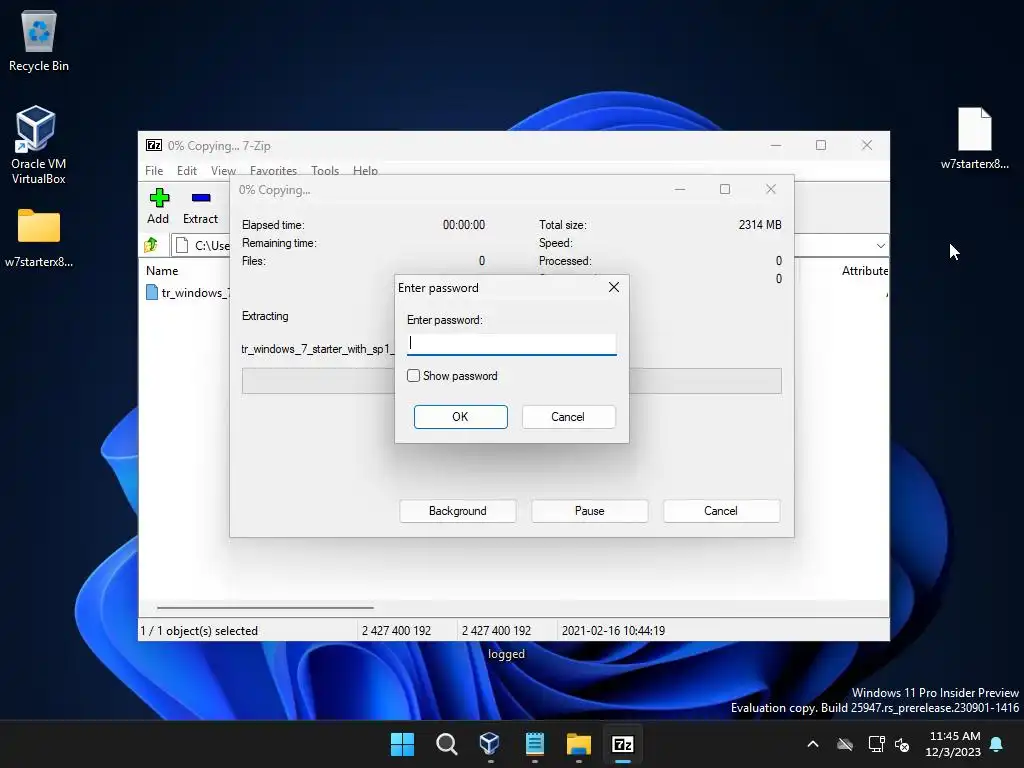This screenshot has width=1024, height=768.
Task: Open taskbar Search
Action: tap(447, 744)
